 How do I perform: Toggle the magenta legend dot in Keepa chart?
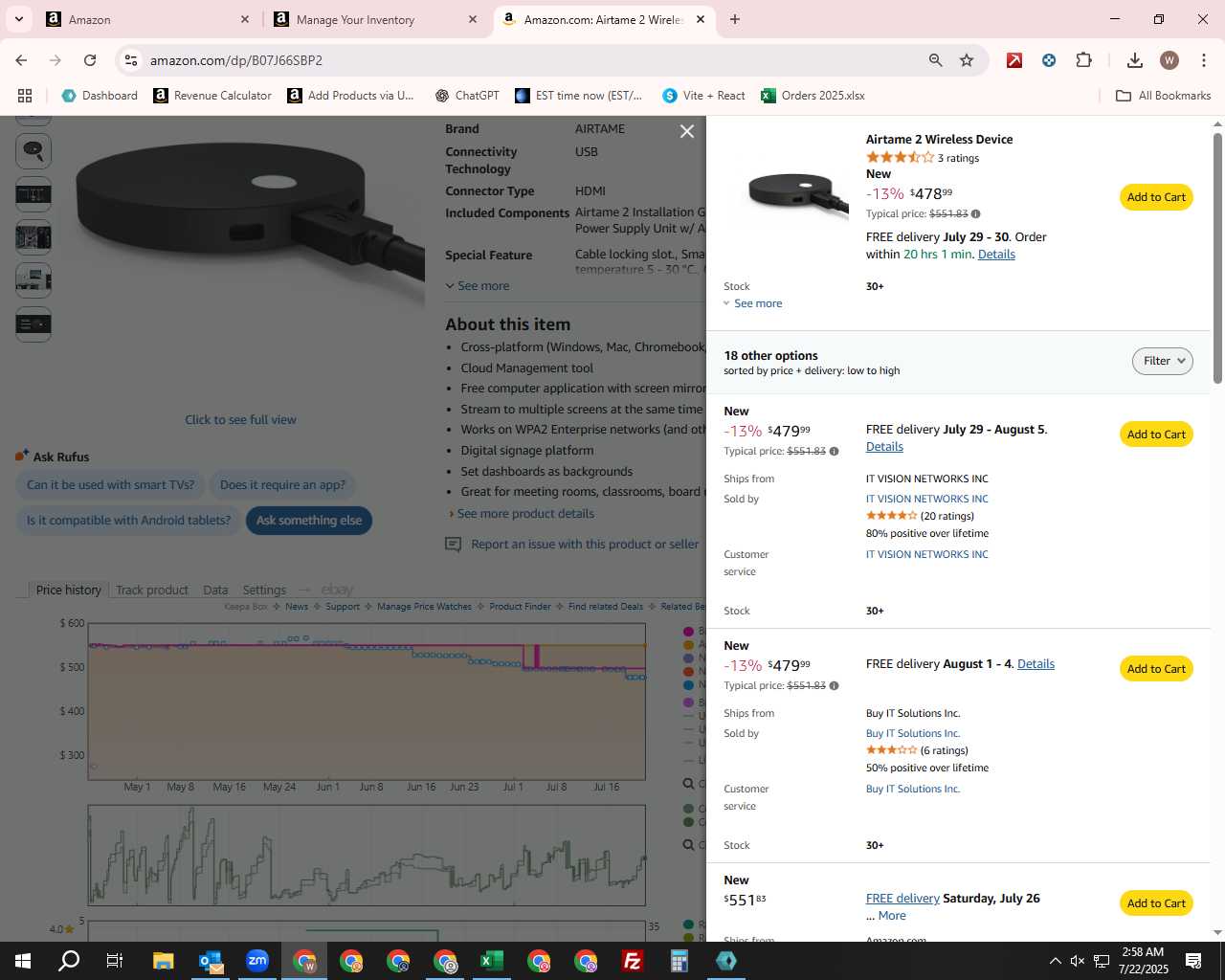[x=688, y=632]
